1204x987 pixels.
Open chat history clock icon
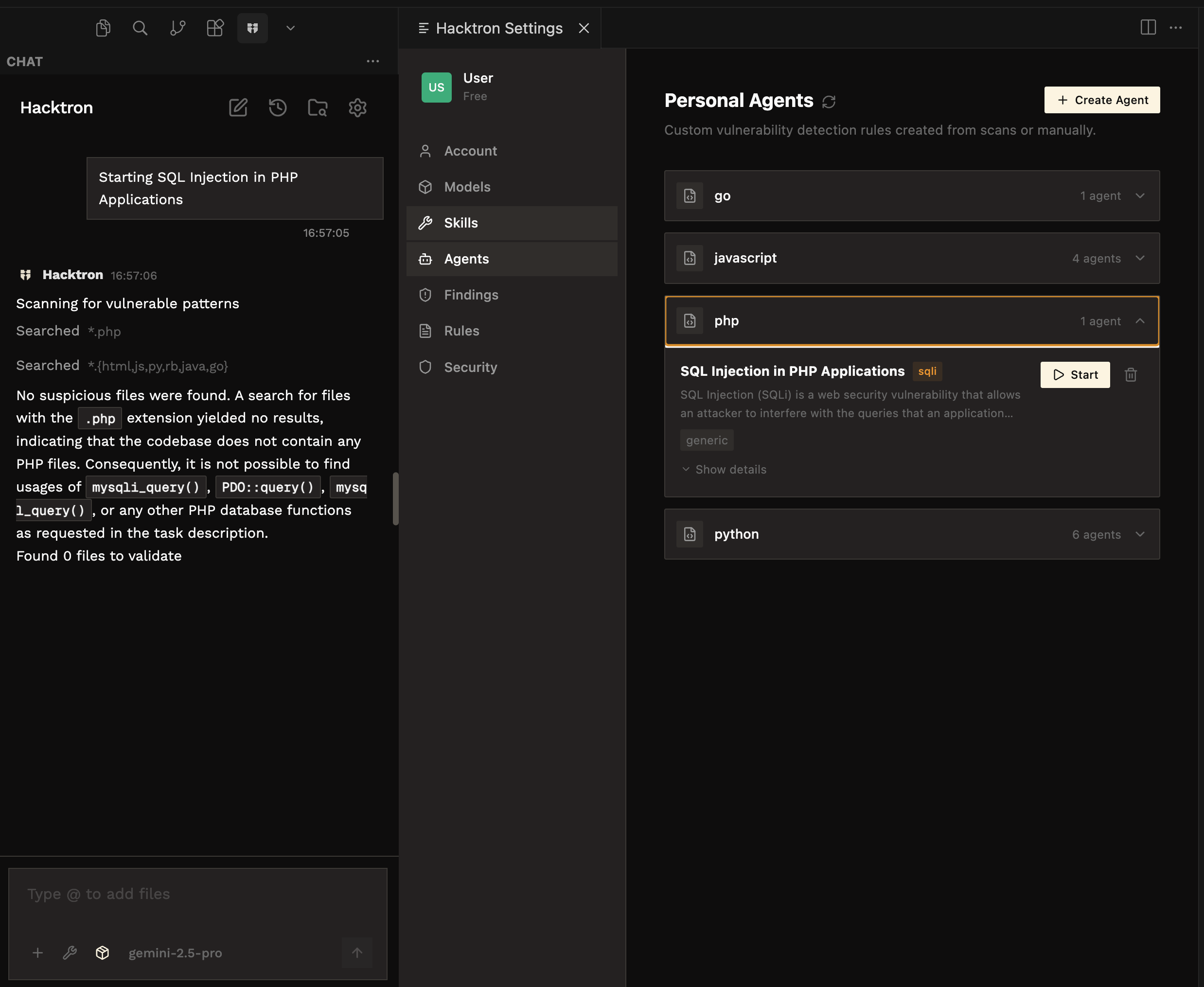[x=277, y=107]
